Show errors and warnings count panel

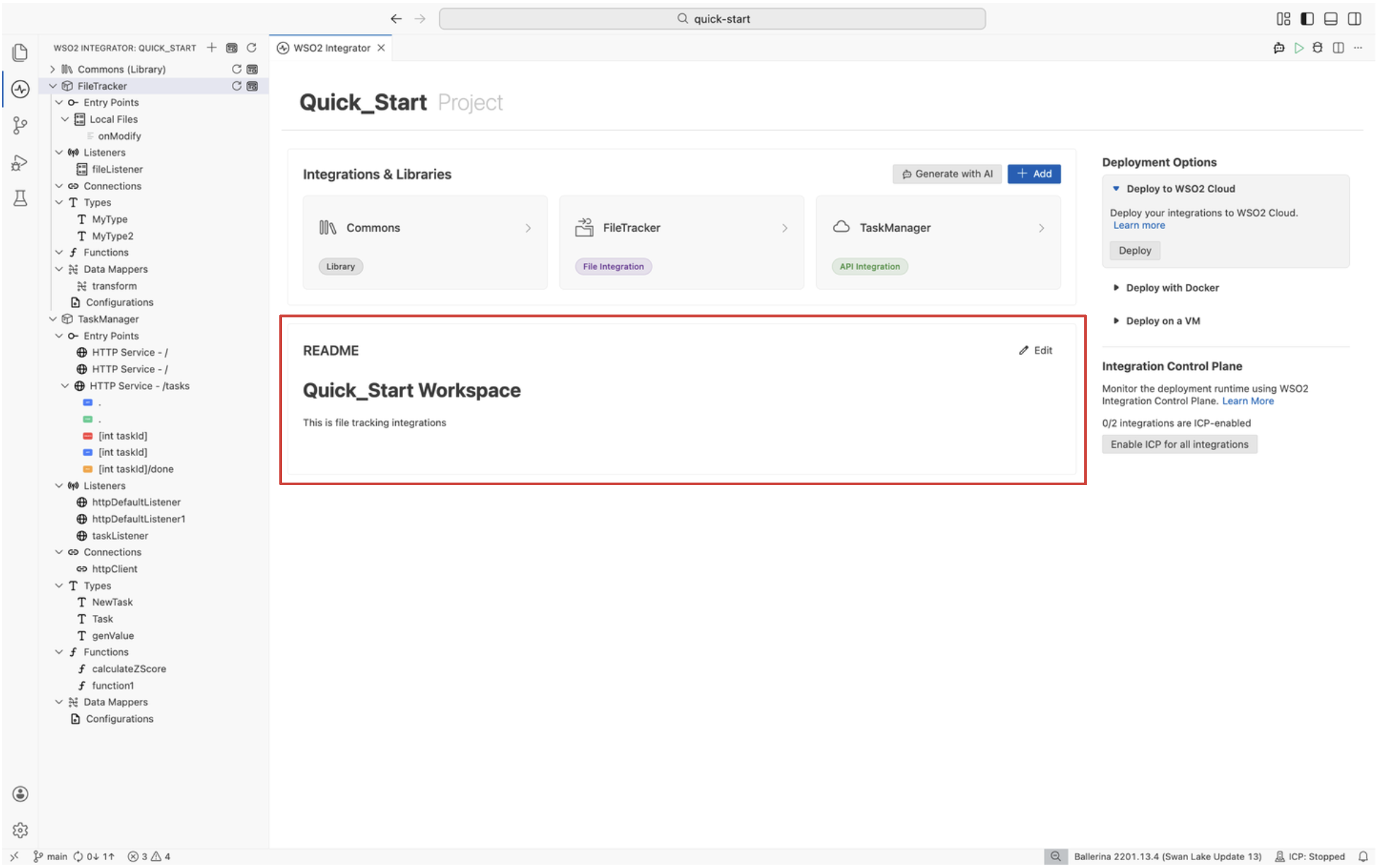[x=149, y=857]
